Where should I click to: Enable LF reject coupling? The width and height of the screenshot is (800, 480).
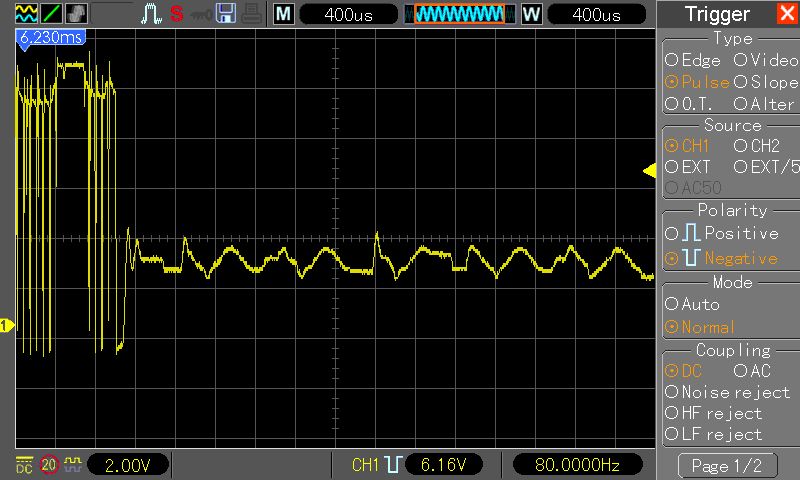(x=714, y=435)
